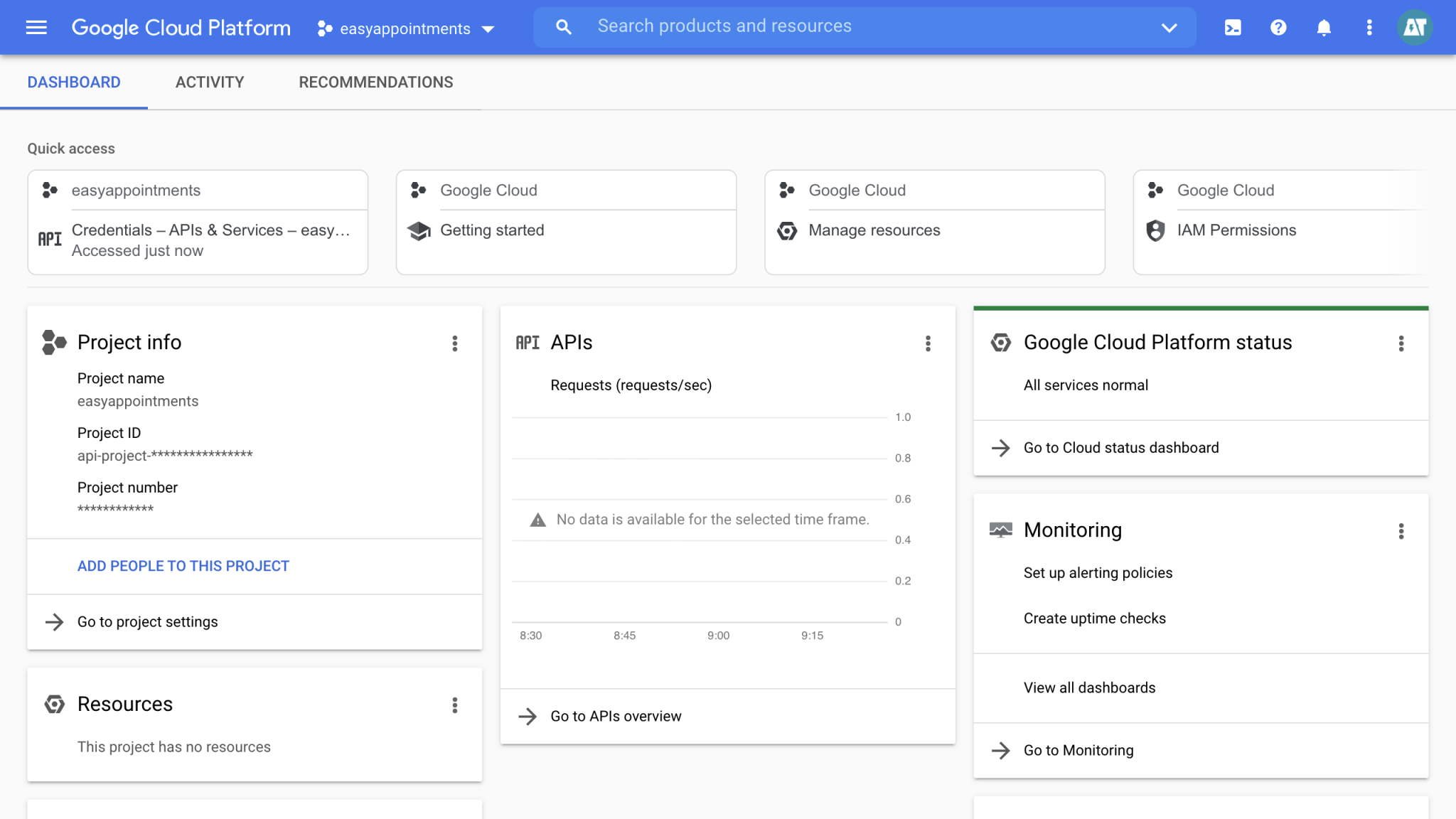This screenshot has width=1456, height=819.
Task: Open IAM Permissions quick access card
Action: click(1237, 230)
